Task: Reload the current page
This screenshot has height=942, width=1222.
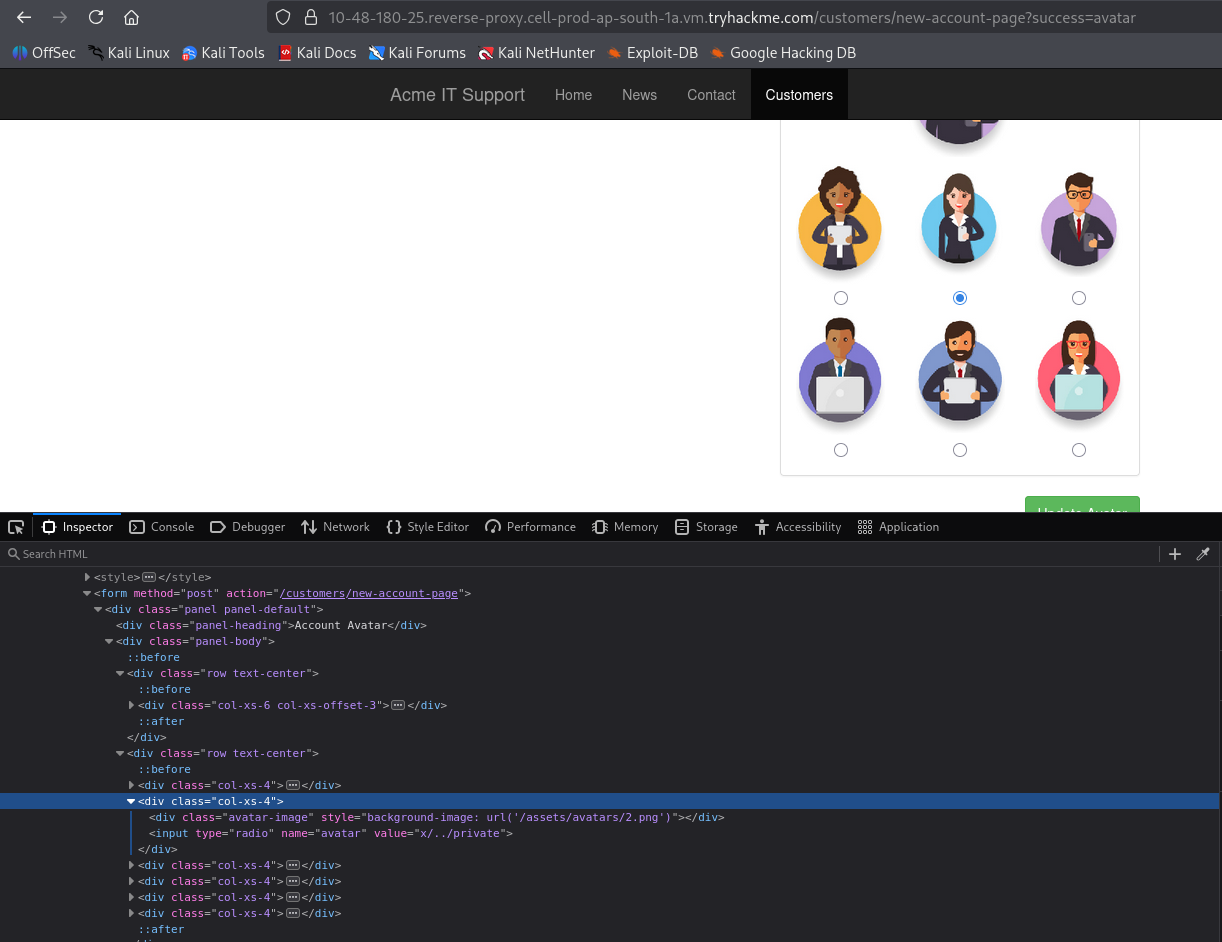Action: [x=95, y=17]
